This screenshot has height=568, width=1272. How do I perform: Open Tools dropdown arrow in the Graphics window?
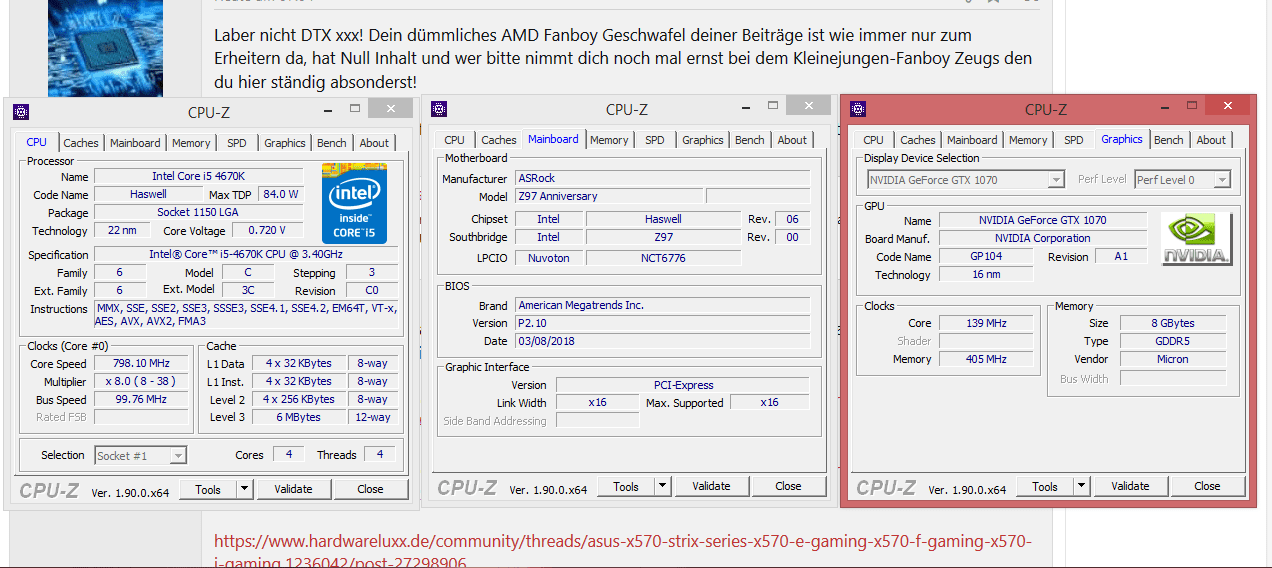click(1082, 486)
